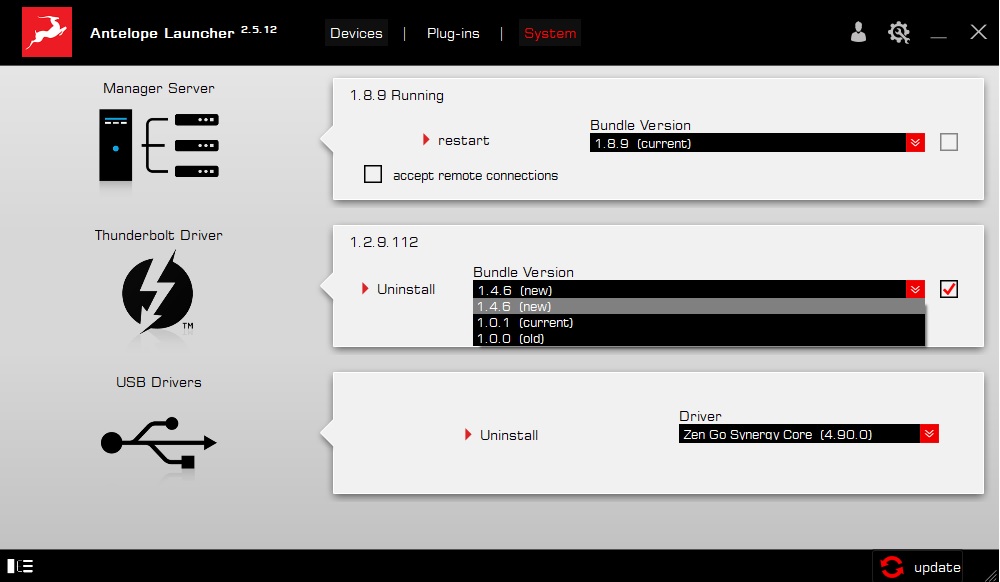Click the update button label
This screenshot has width=1000, height=582.
tap(937, 567)
